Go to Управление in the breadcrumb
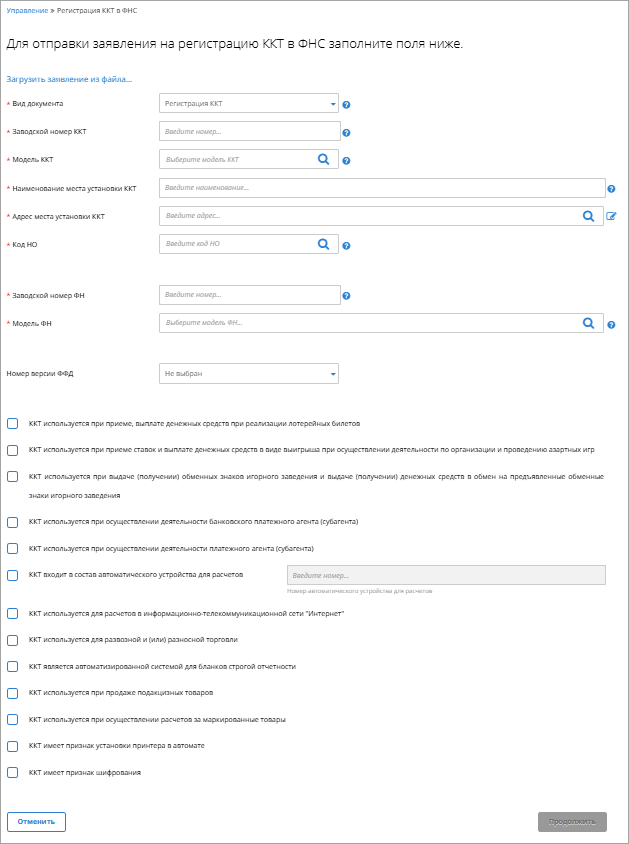The height and width of the screenshot is (844, 629). [x=27, y=11]
